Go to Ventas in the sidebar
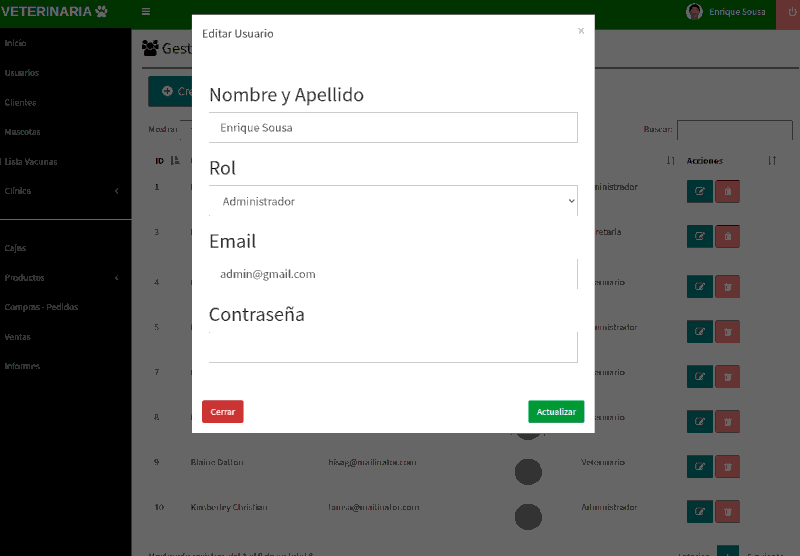Screen dimensions: 800x556 [x=18, y=337]
